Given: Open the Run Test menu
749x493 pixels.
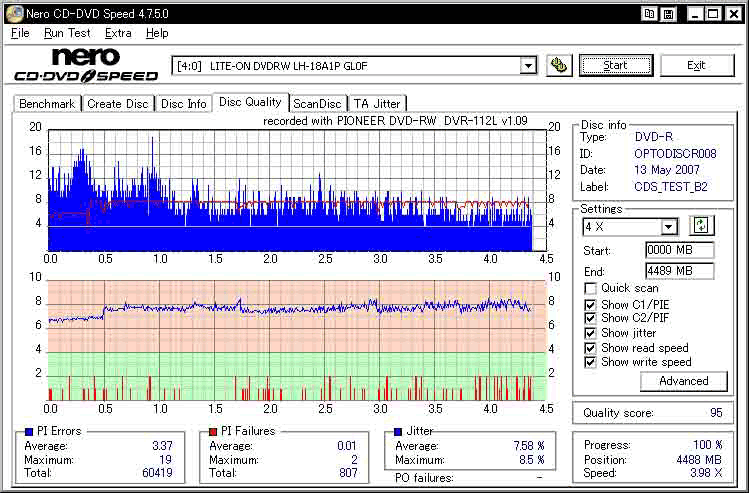Looking at the screenshot, I should [x=67, y=33].
